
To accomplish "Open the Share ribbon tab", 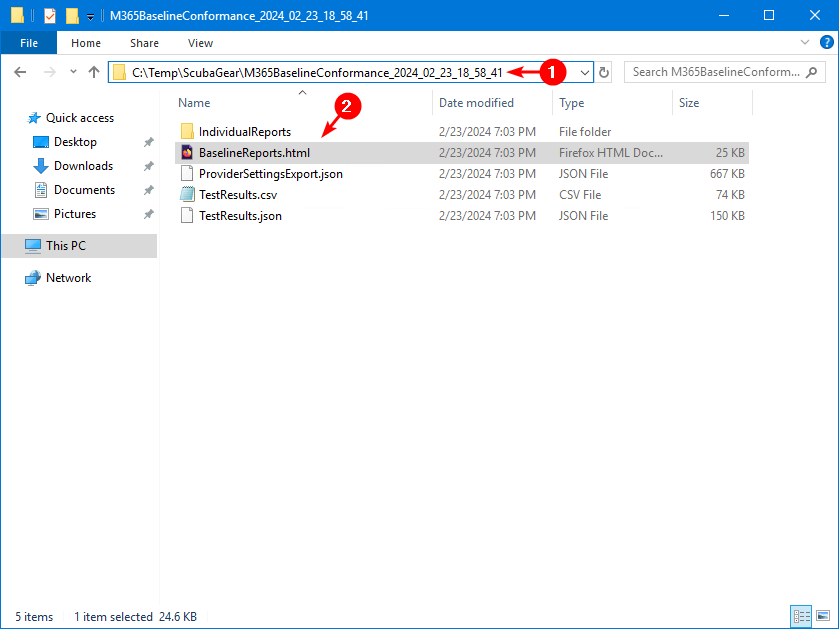I will coord(144,43).
